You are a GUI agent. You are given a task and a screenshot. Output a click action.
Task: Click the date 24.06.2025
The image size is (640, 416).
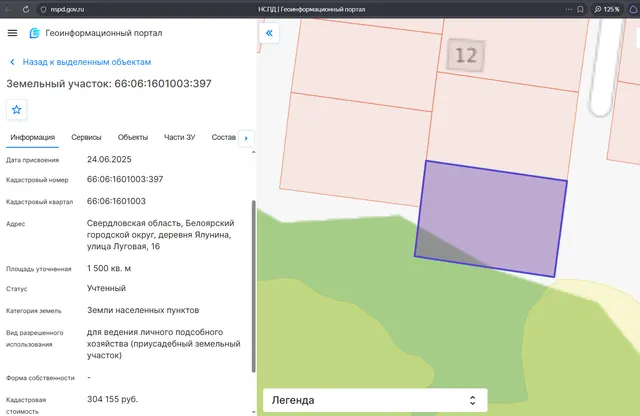pyautogui.click(x=109, y=159)
